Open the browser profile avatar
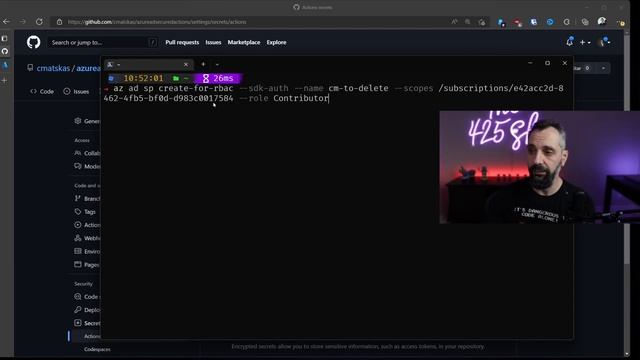Image resolution: width=640 pixels, height=360 pixels. pyautogui.click(x=602, y=22)
